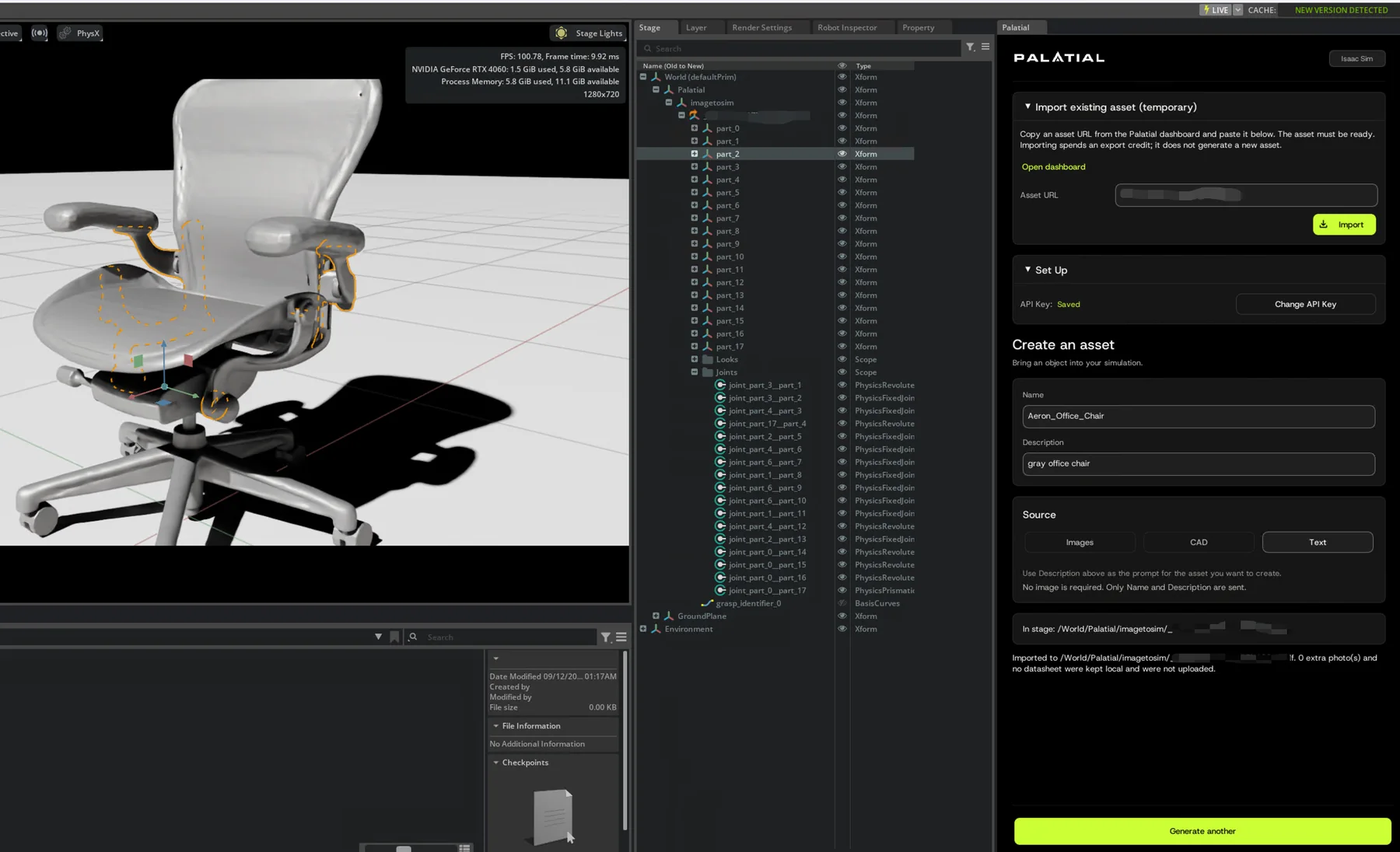
Task: Click the joint_part_3_part_1 joint icon
Action: coord(720,385)
